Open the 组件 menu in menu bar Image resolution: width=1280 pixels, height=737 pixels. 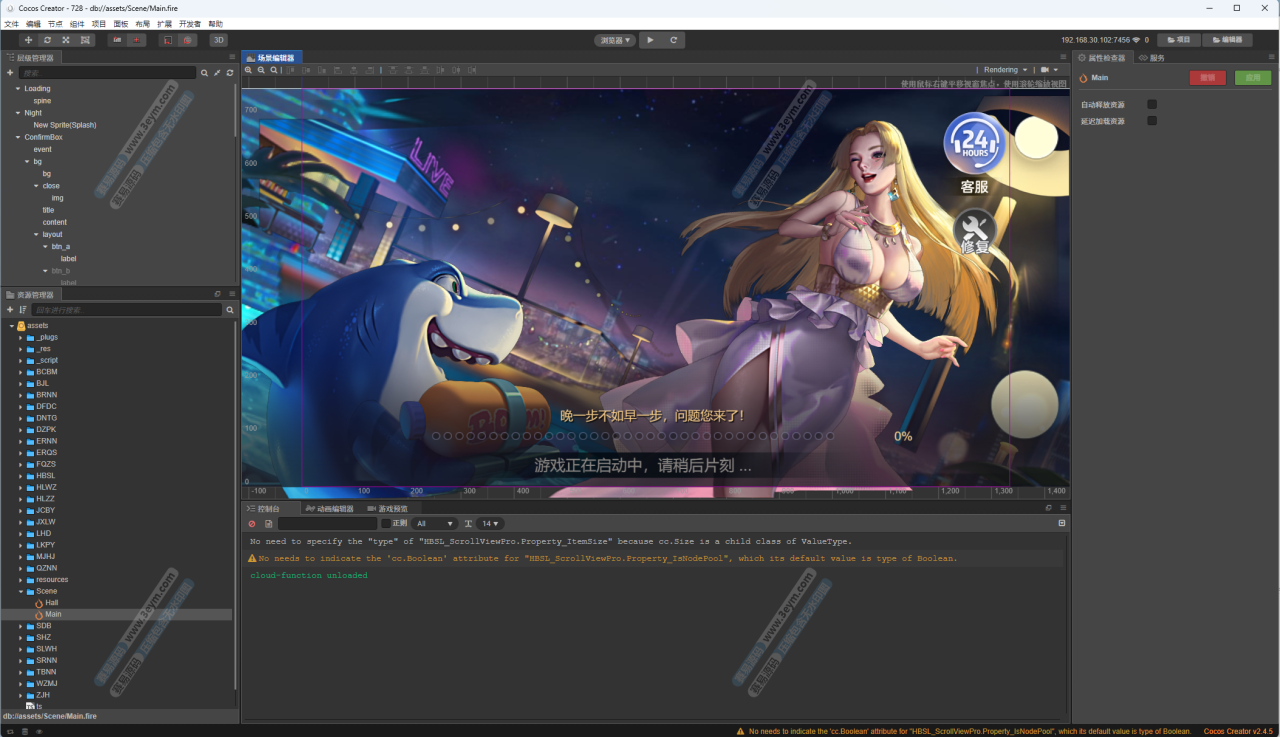pyautogui.click(x=77, y=23)
